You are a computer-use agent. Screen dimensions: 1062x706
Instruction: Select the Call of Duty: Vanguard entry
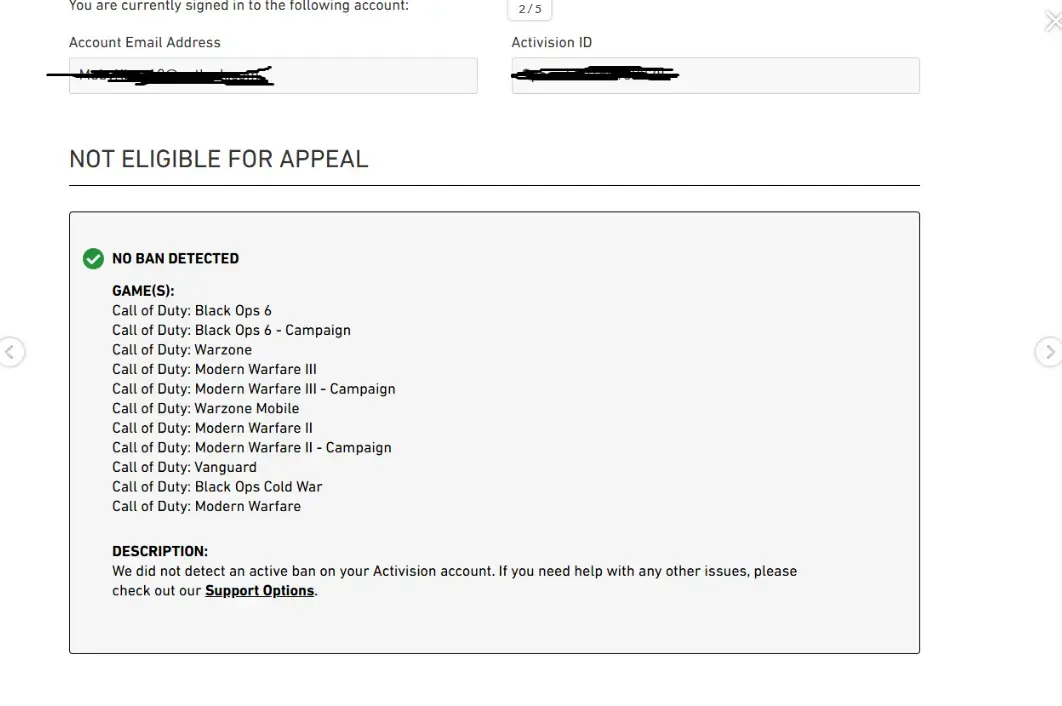184,467
